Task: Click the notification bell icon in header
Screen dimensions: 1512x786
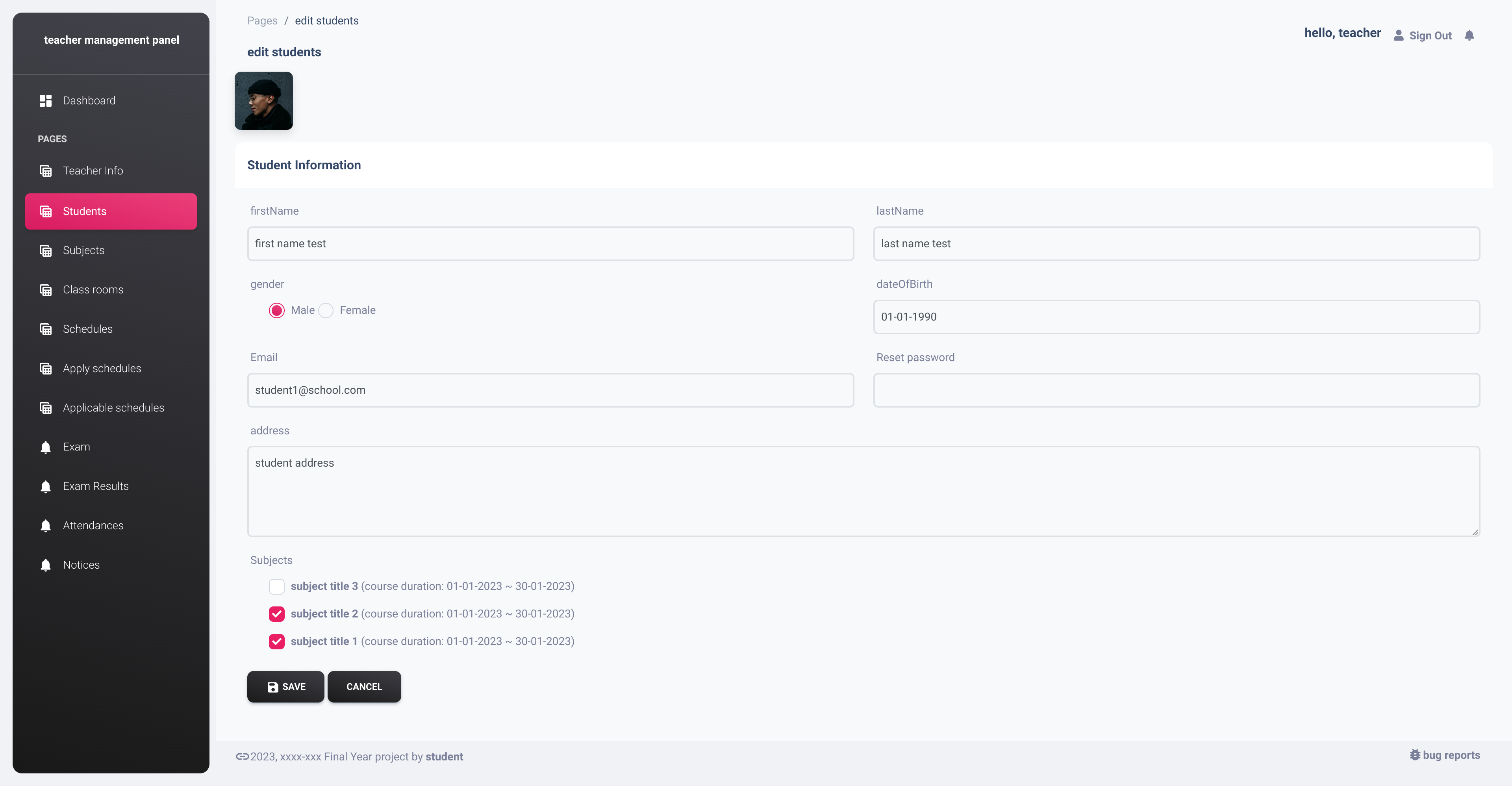Action: tap(1469, 35)
